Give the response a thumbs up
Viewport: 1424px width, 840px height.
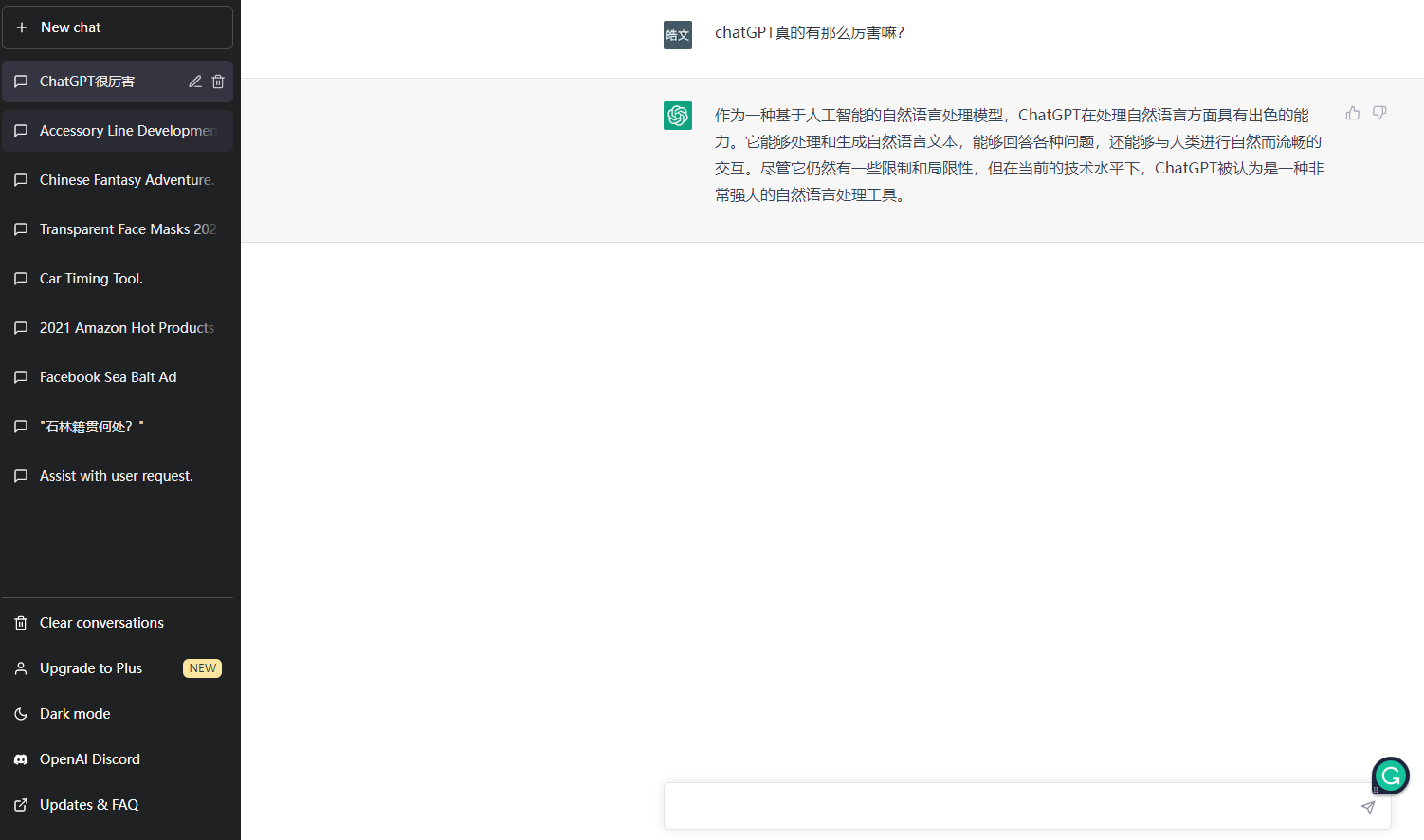1353,113
